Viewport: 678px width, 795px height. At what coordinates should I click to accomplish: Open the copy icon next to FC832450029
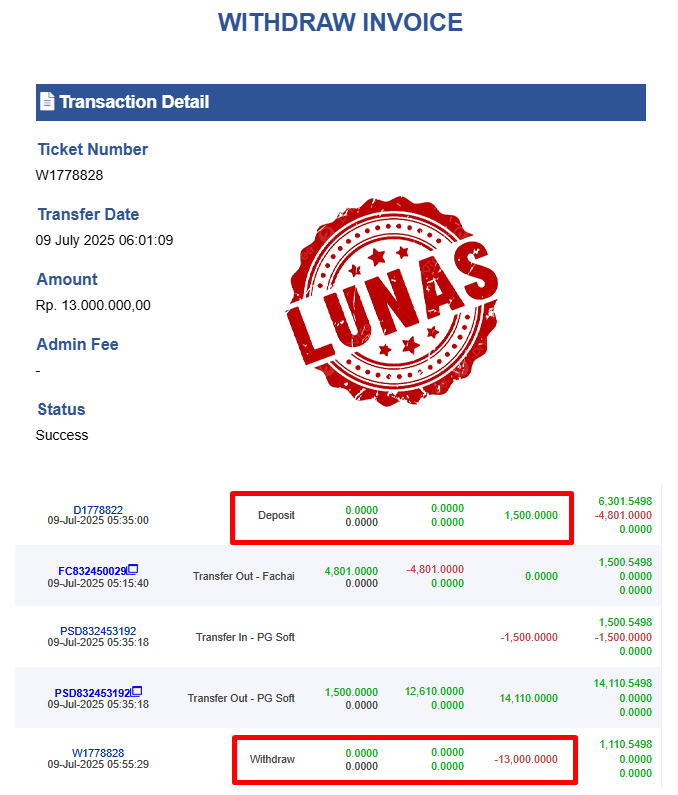pos(133,569)
